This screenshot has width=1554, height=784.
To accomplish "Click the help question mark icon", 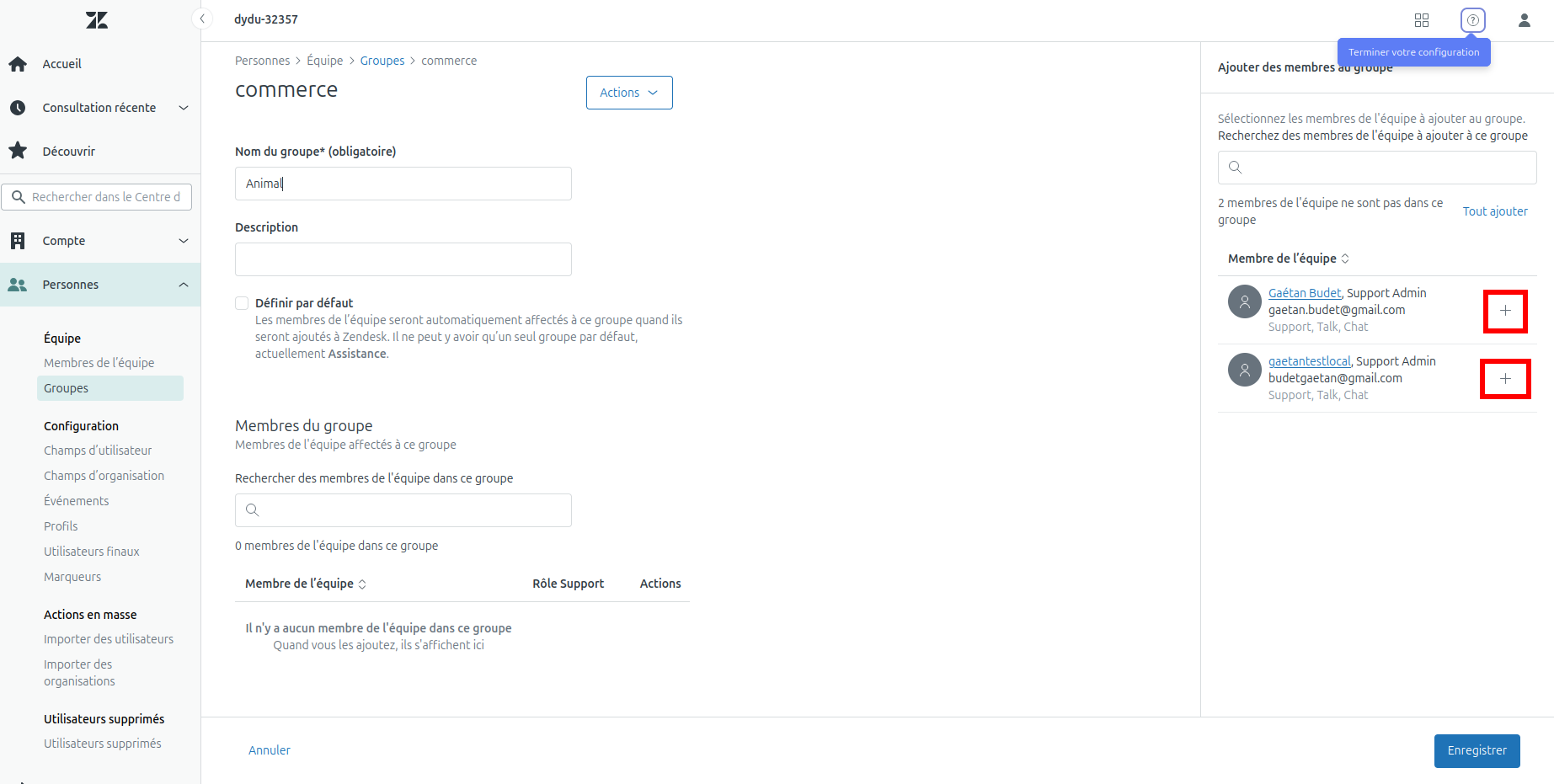I will coord(1473,20).
